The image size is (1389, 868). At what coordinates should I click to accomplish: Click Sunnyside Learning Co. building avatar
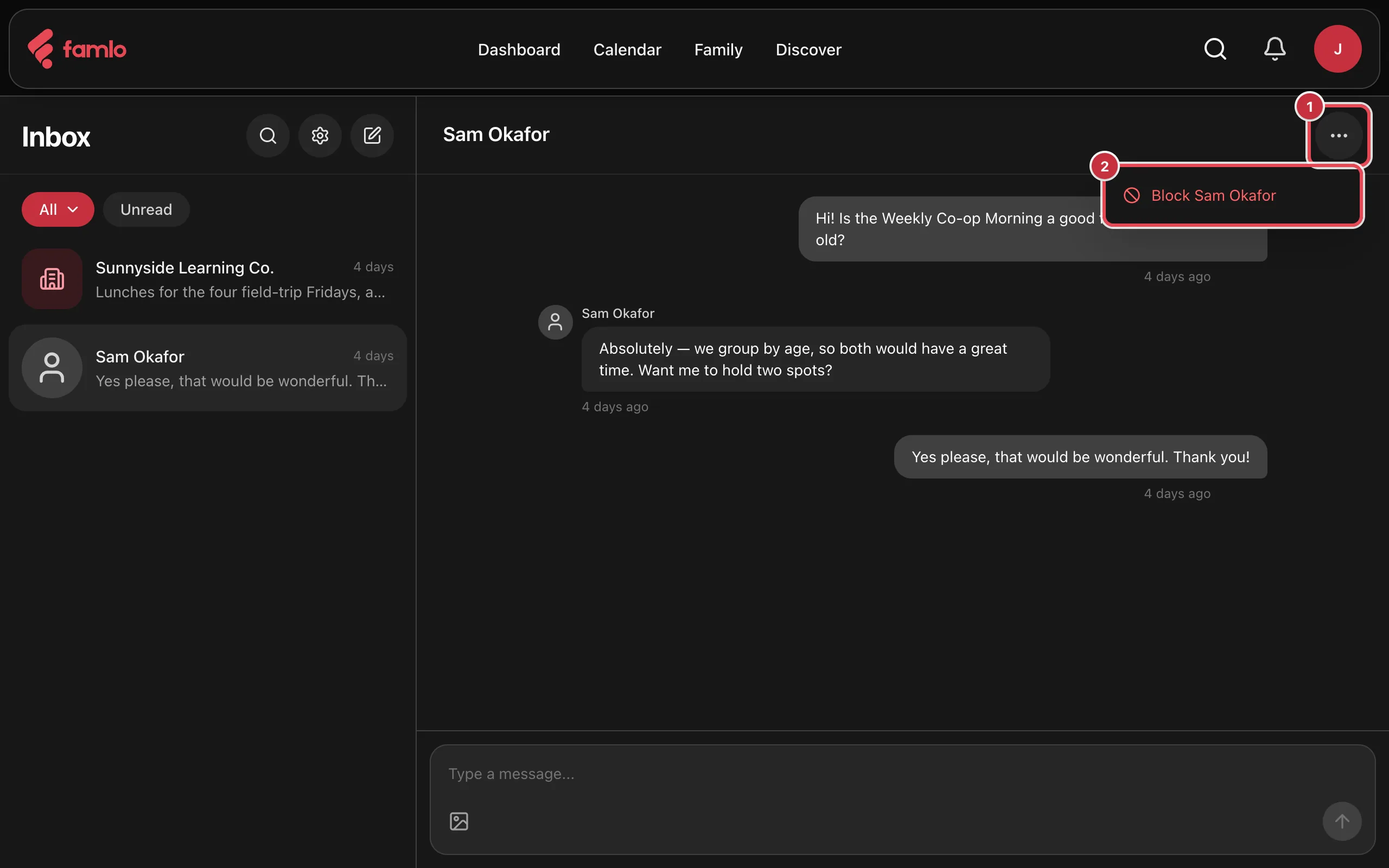click(x=52, y=279)
